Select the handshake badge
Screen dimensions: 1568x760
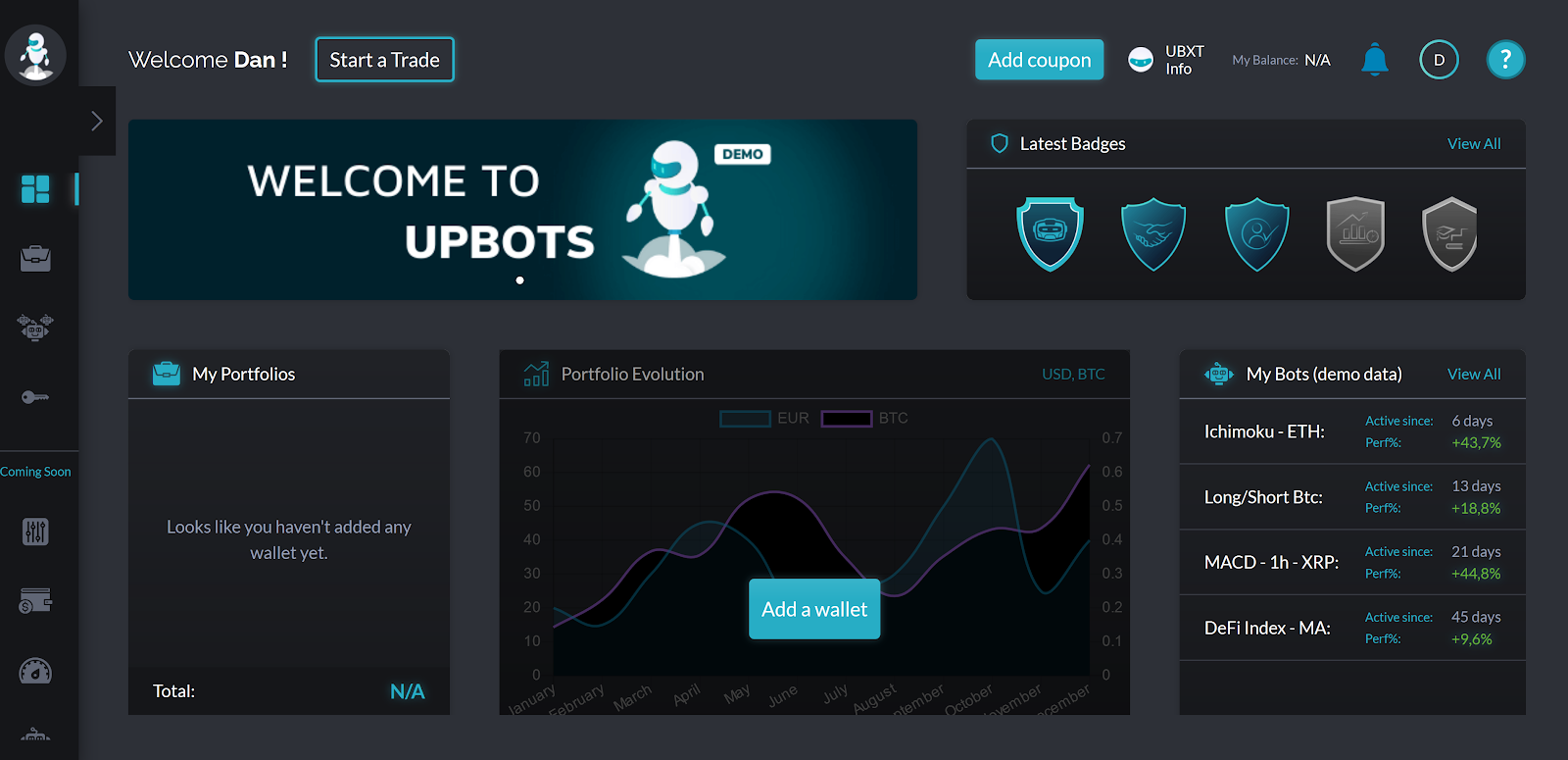(1153, 233)
